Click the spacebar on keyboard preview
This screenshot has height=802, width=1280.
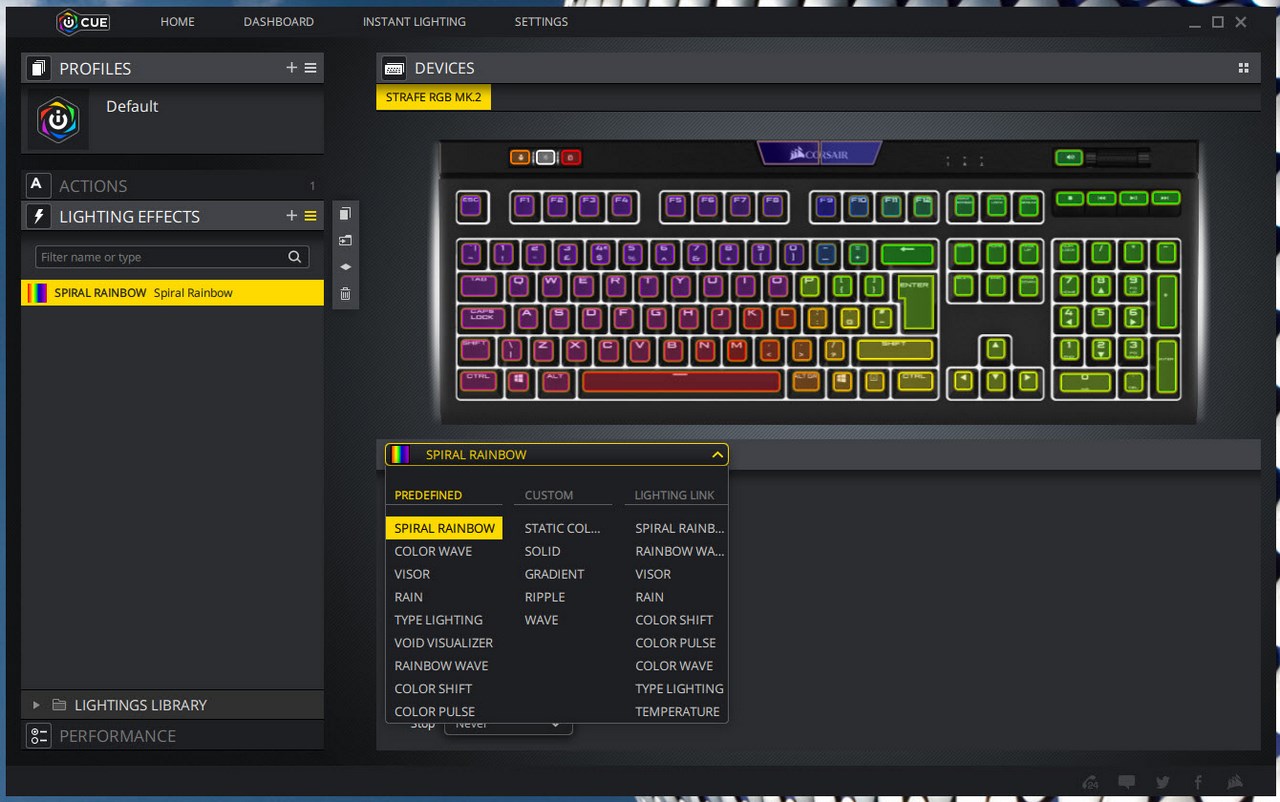681,381
